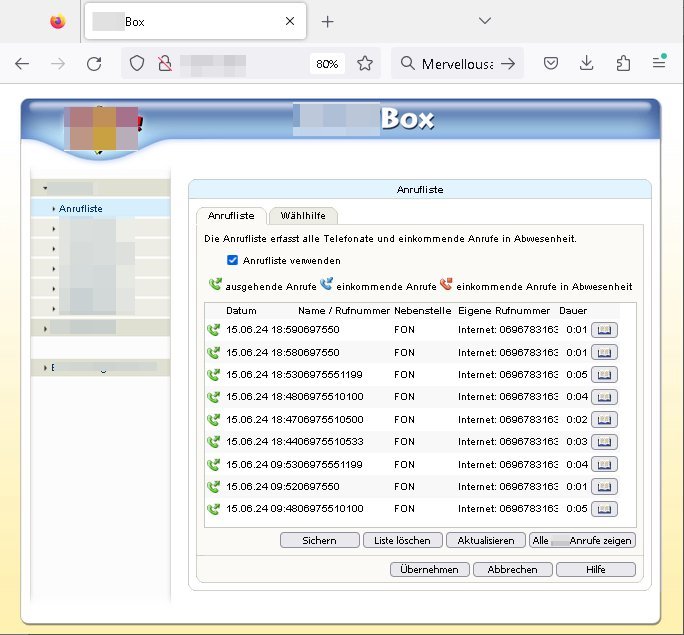Click the green 'ausgehende Anrufe' legend icon
Image resolution: width=684 pixels, height=635 pixels.
tap(215, 284)
